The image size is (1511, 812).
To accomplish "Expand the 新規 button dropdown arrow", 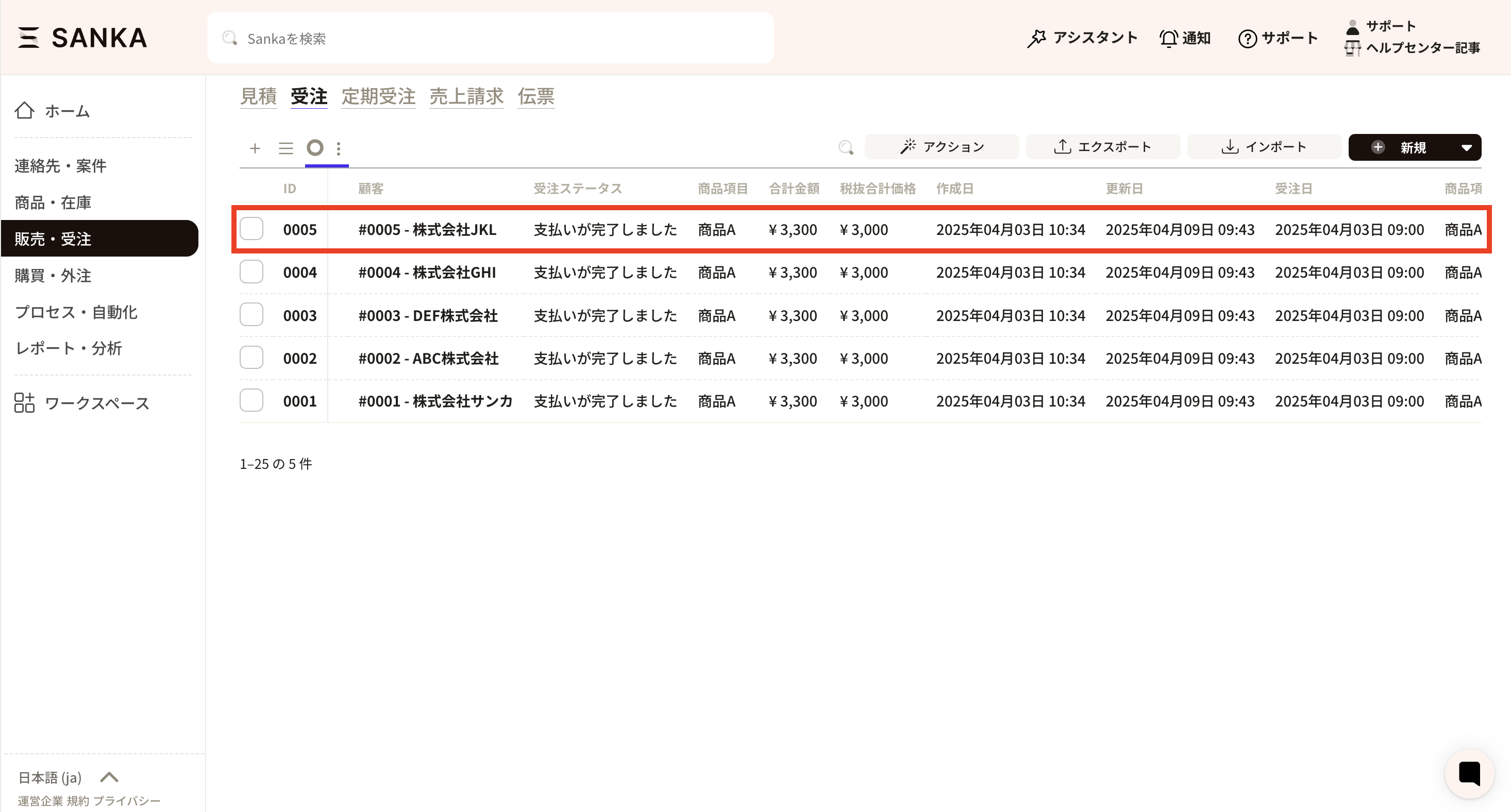I will pyautogui.click(x=1466, y=147).
